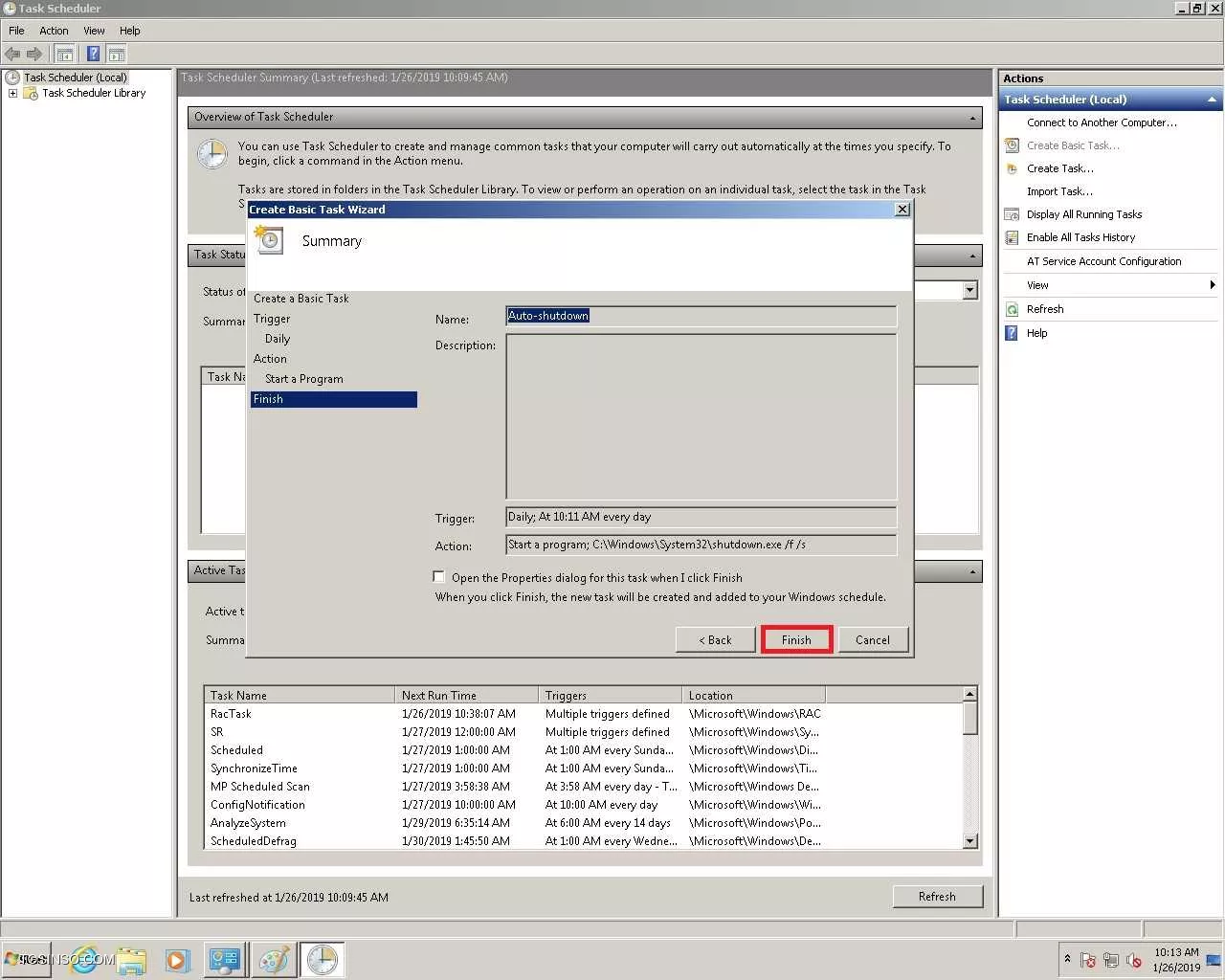
Task: Select the MP Scheduled Scan task row
Action: pos(584,787)
